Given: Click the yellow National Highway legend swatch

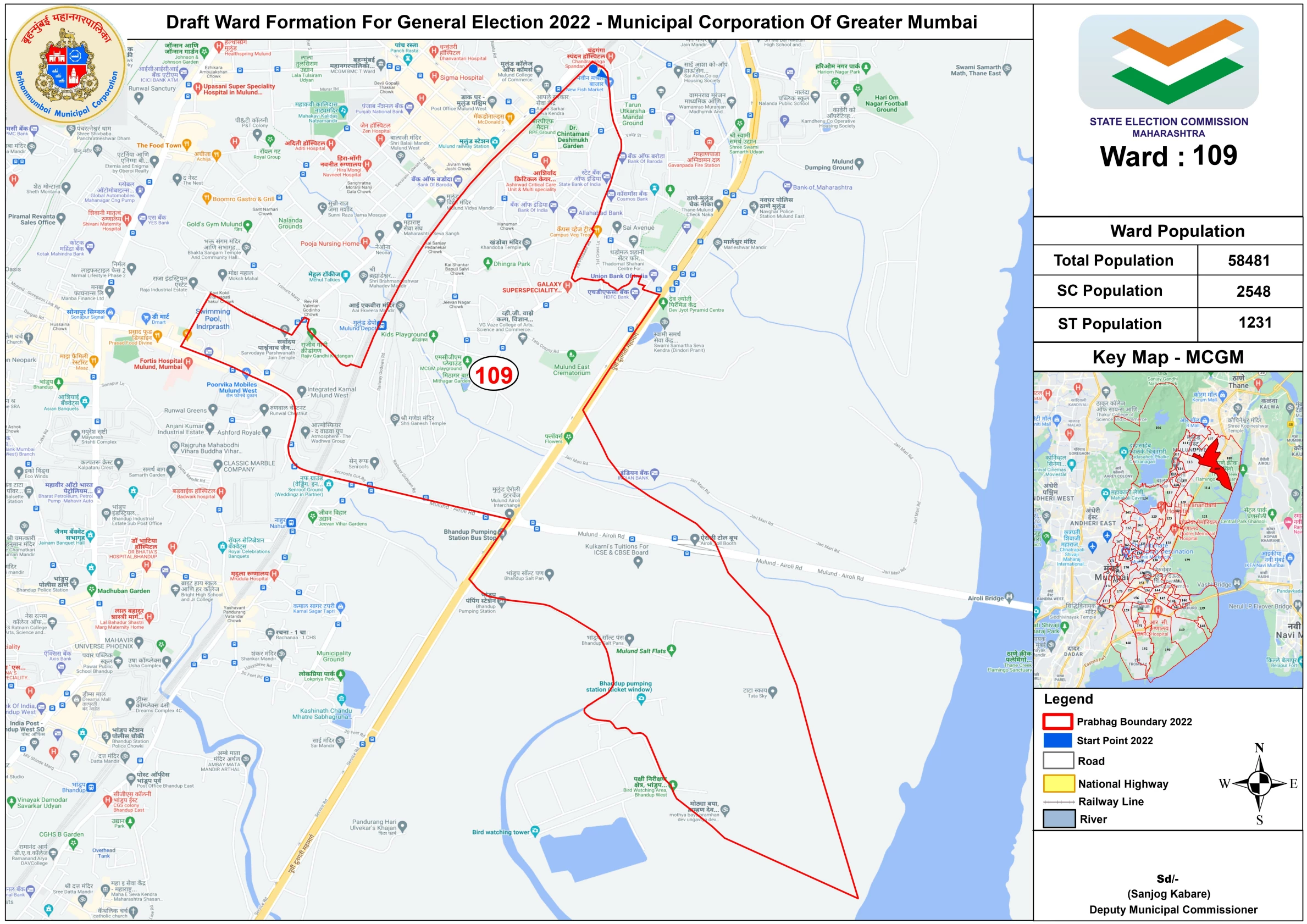Looking at the screenshot, I should coord(1058,783).
